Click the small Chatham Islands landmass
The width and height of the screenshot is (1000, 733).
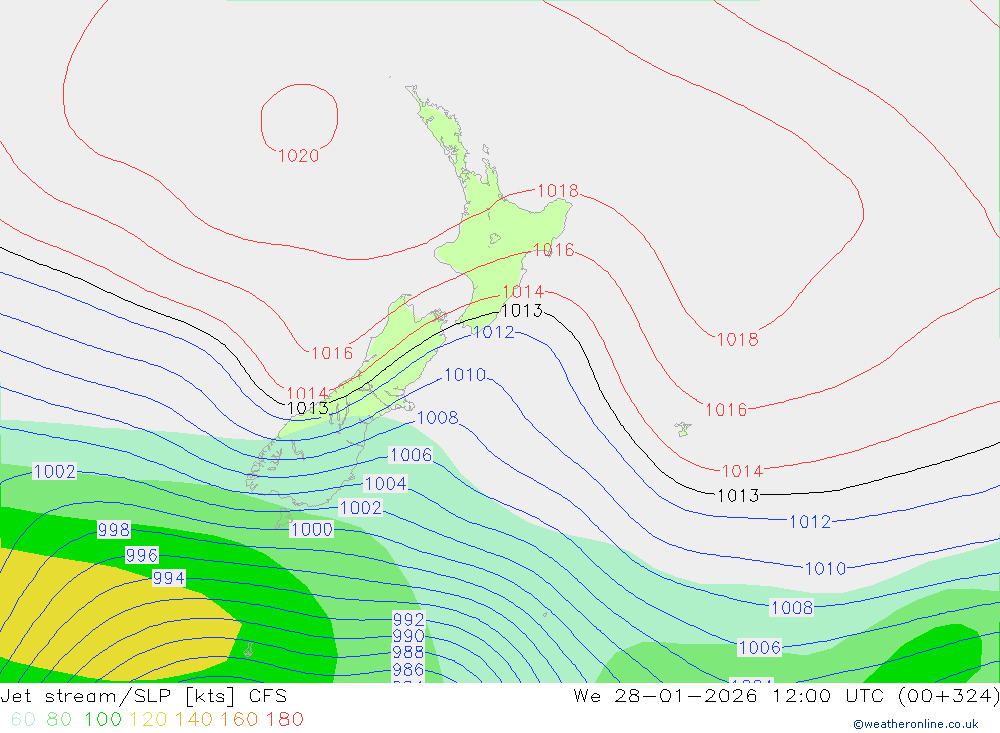pos(683,429)
